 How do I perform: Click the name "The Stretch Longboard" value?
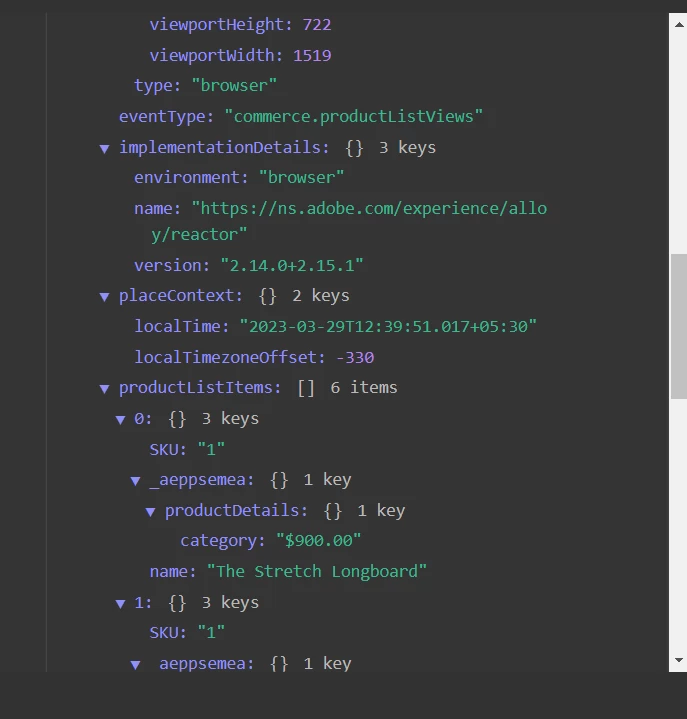(317, 571)
